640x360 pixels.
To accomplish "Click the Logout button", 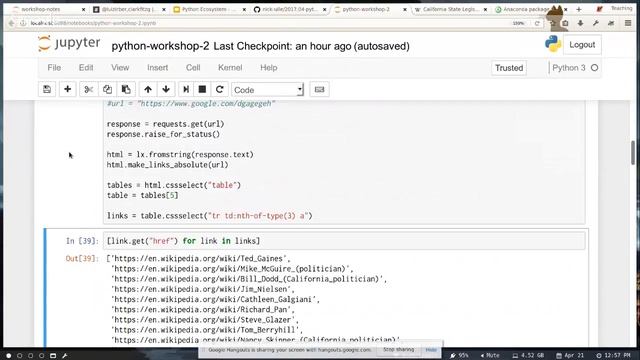I will pos(582,45).
